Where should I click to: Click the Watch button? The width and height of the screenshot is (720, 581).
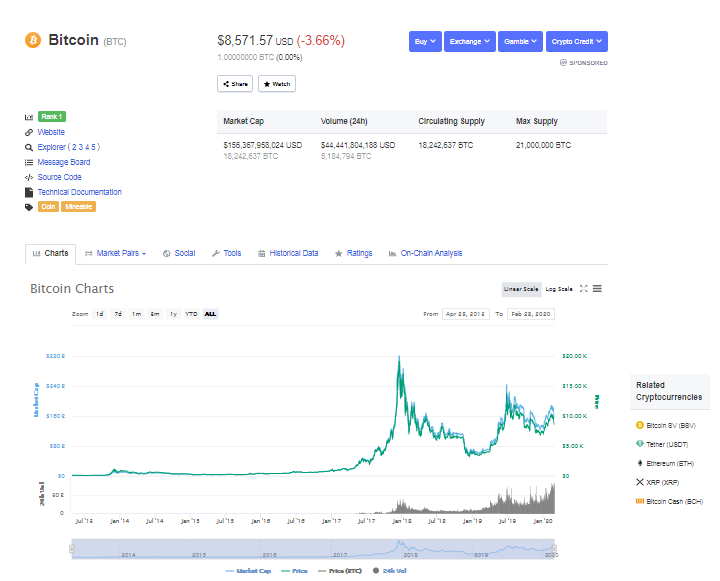pyautogui.click(x=277, y=84)
